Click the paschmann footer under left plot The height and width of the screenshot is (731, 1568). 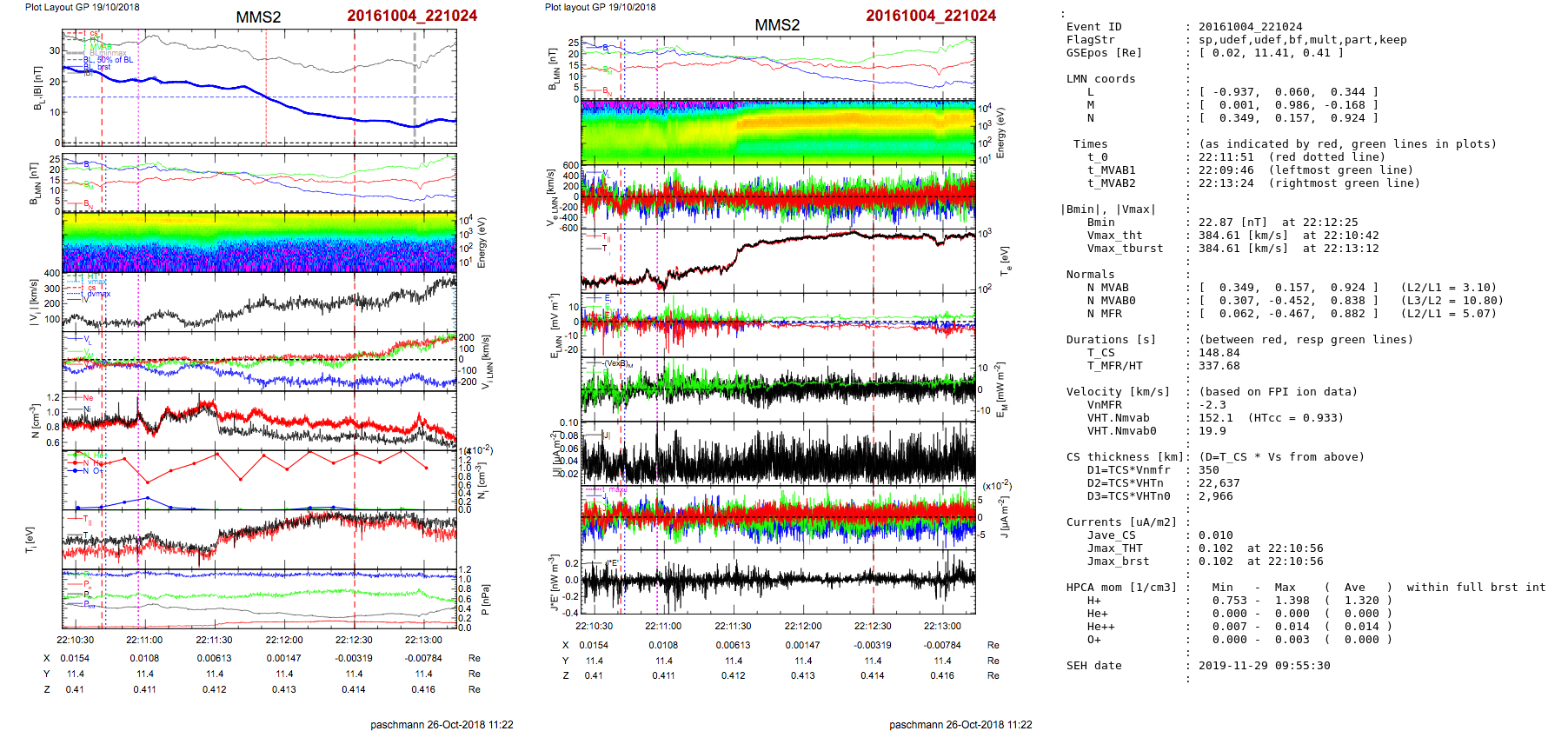(442, 724)
